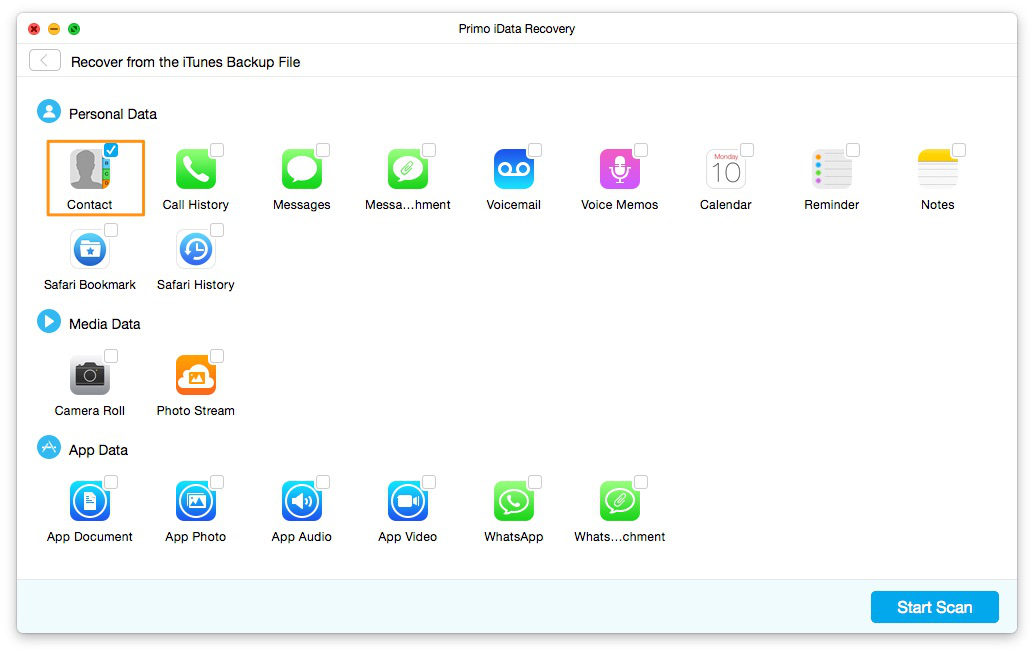Click the App Video camera icon

[408, 501]
